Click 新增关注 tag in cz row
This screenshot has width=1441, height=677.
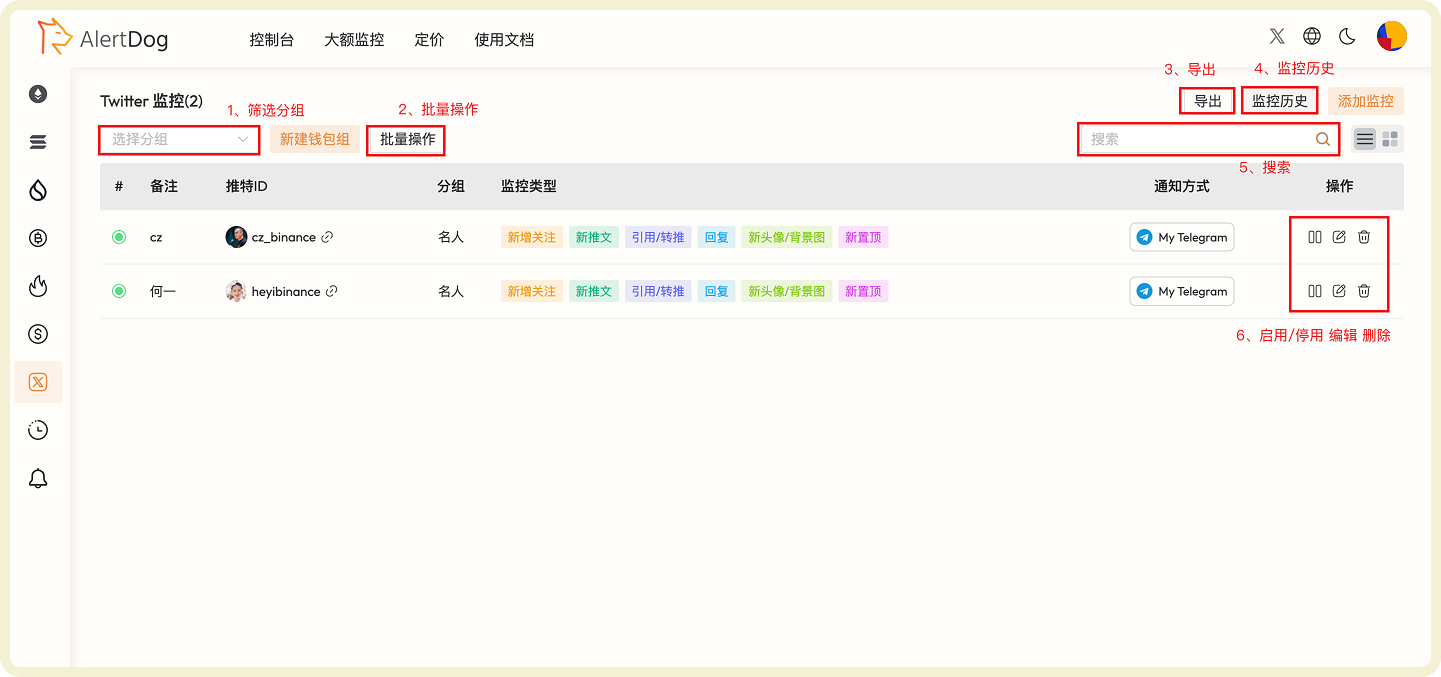click(x=532, y=237)
